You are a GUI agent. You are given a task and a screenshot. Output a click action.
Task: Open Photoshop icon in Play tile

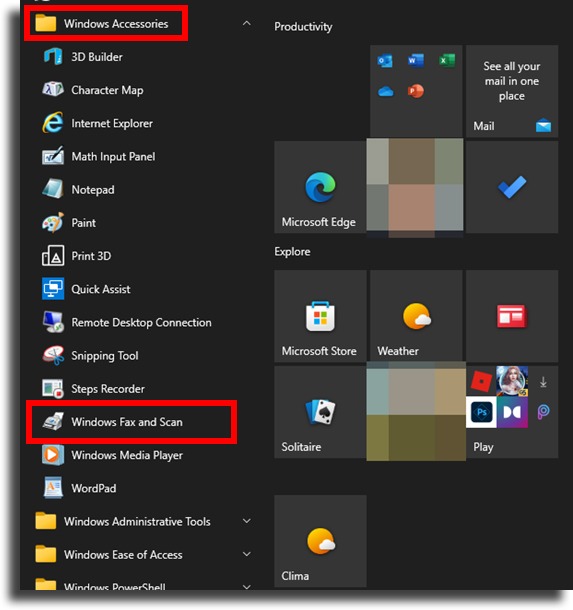481,412
